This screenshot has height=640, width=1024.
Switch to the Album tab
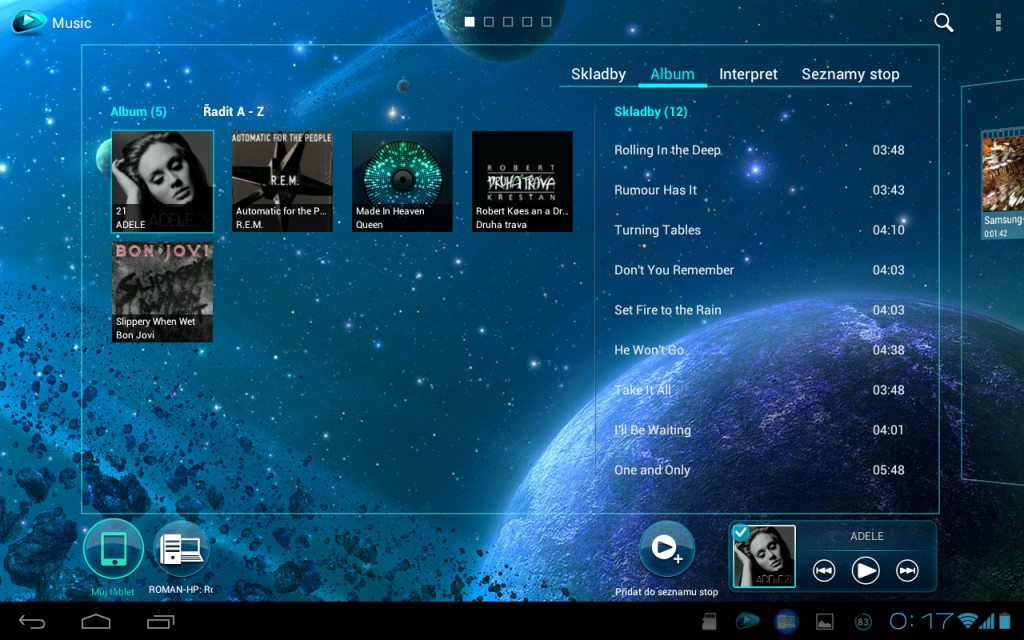point(672,74)
